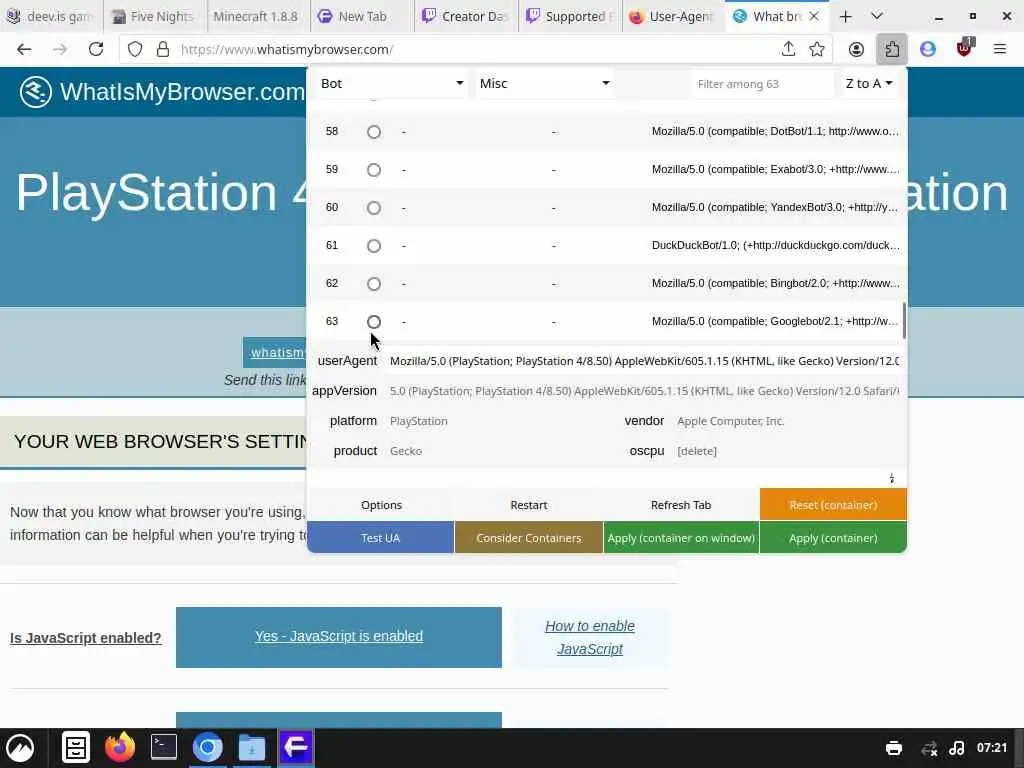
Task: Select row 61 DuckDuckBot radio button
Action: click(x=374, y=246)
